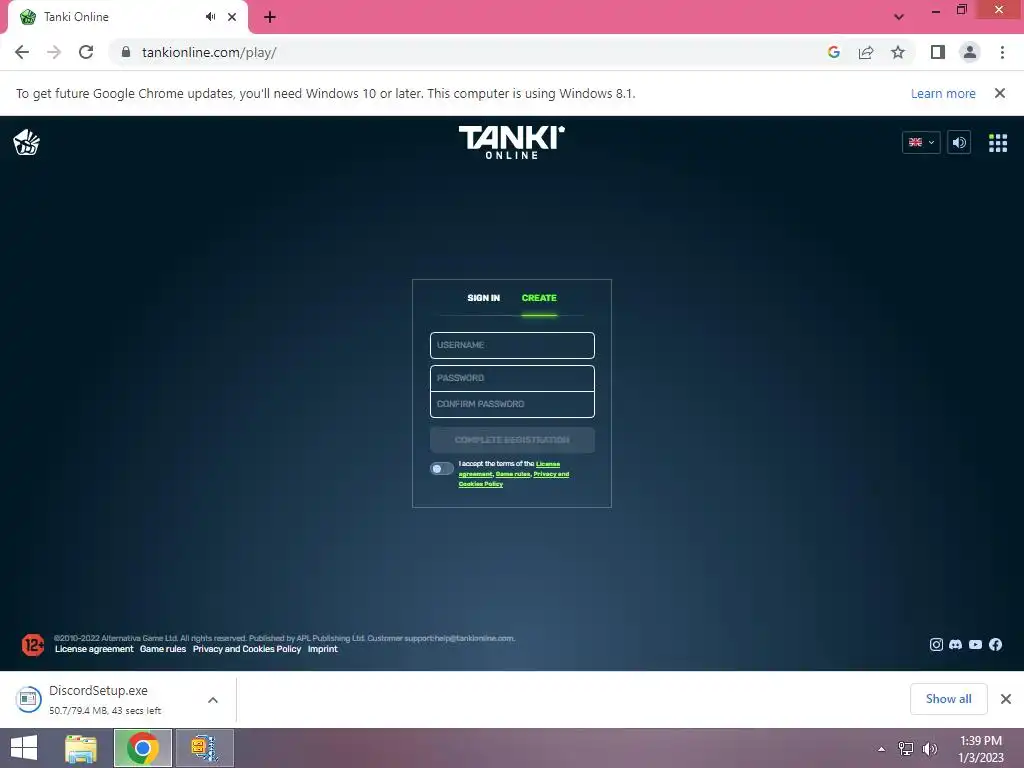Image resolution: width=1024 pixels, height=768 pixels.
Task: Go forward to the next page
Action: (x=54, y=52)
